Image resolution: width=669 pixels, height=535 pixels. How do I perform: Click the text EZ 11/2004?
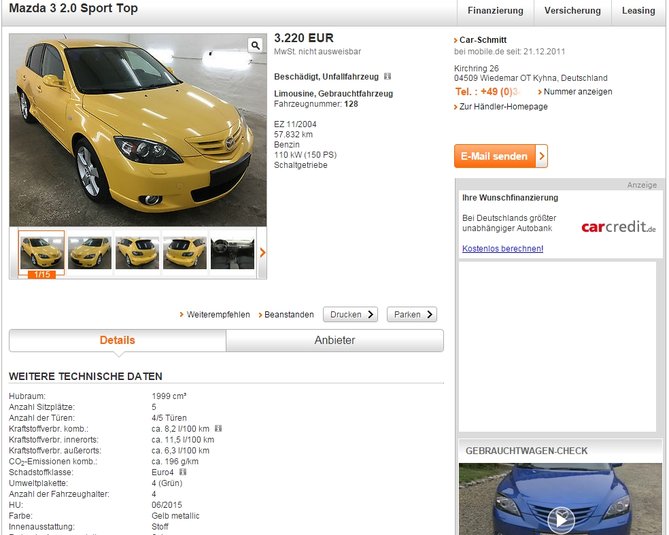295,124
